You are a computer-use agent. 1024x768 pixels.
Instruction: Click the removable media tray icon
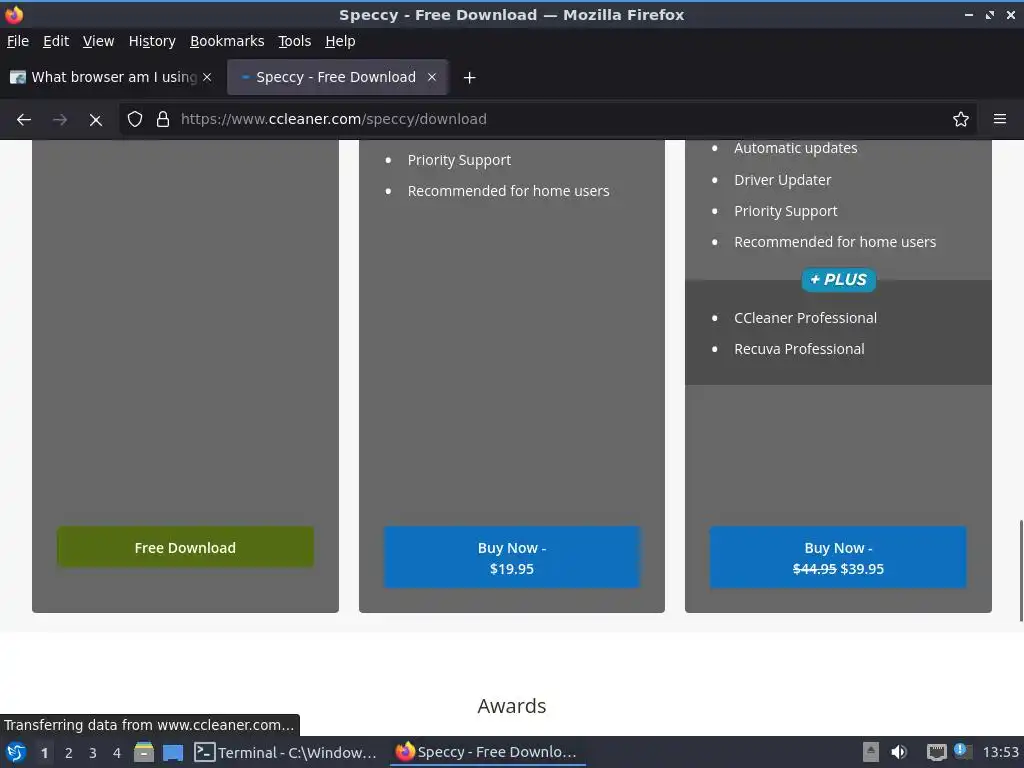point(871,752)
